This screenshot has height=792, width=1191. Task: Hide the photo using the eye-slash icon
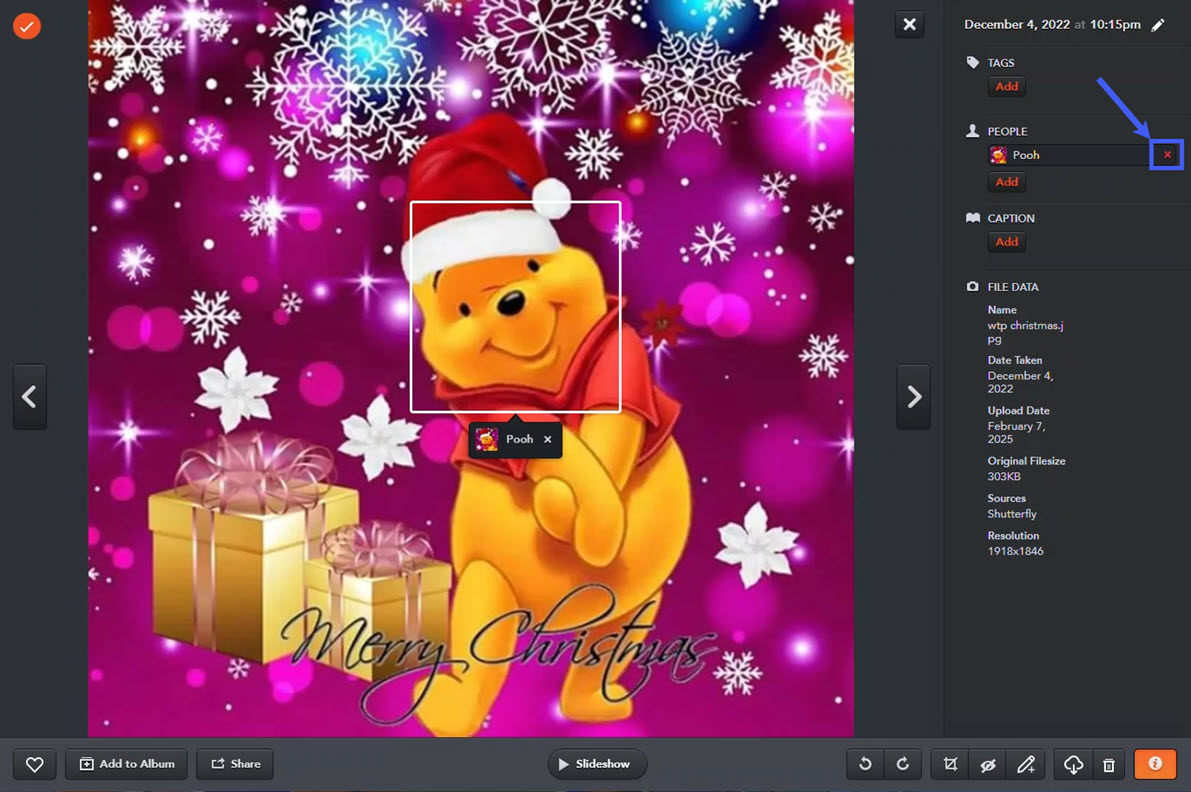click(x=987, y=764)
